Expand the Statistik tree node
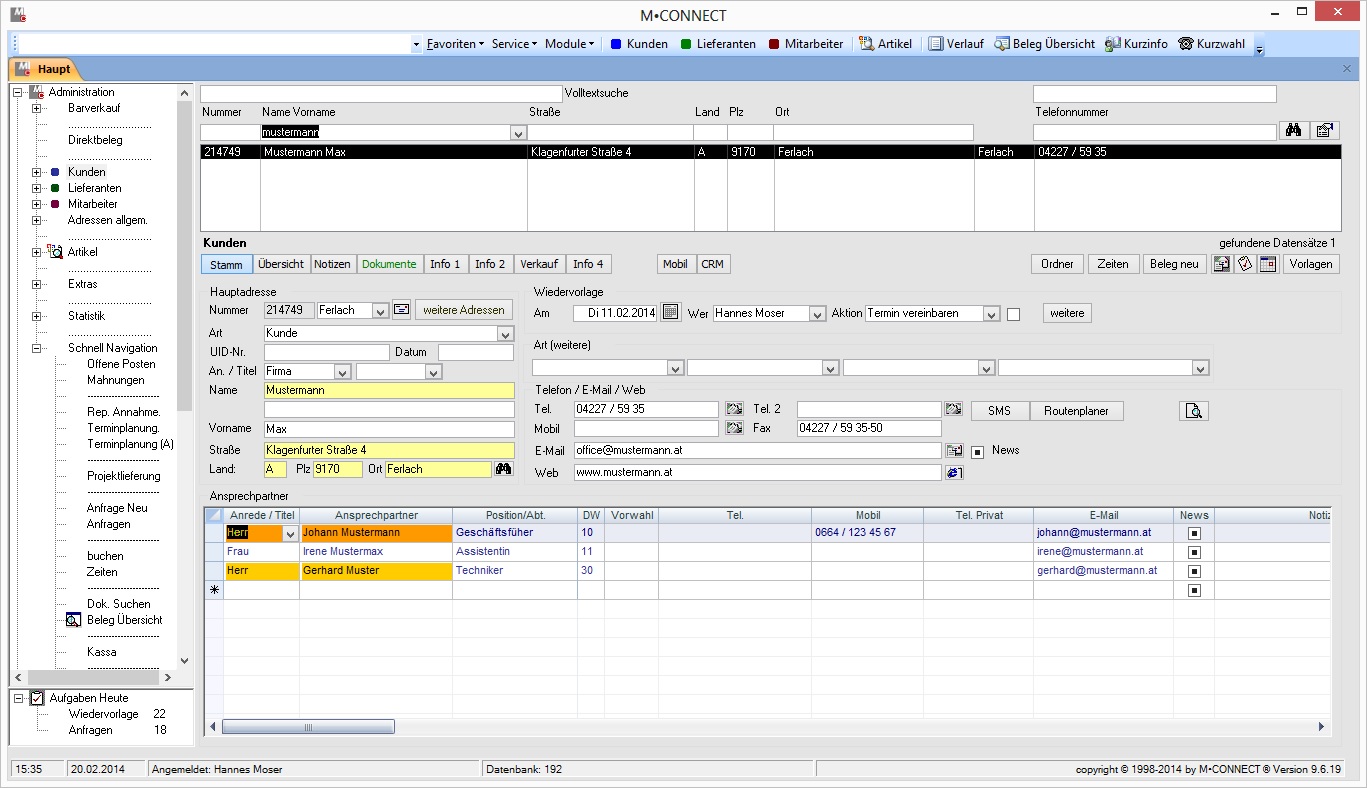Image resolution: width=1367 pixels, height=788 pixels. 37,316
